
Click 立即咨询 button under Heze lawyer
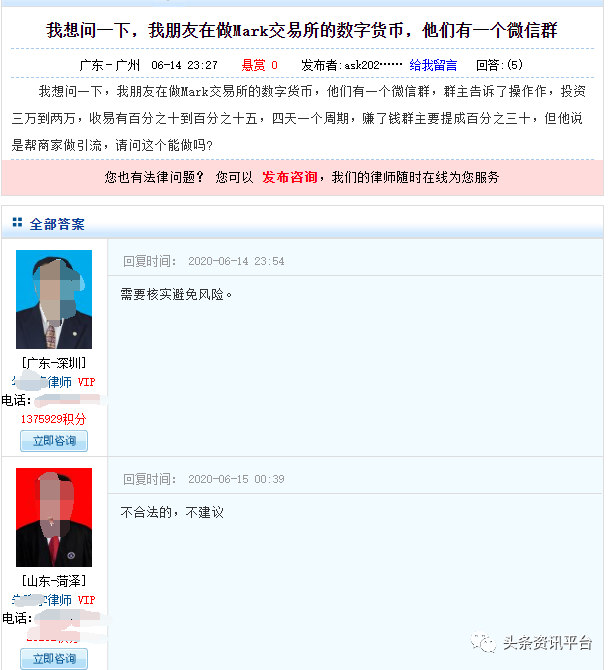click(x=54, y=658)
